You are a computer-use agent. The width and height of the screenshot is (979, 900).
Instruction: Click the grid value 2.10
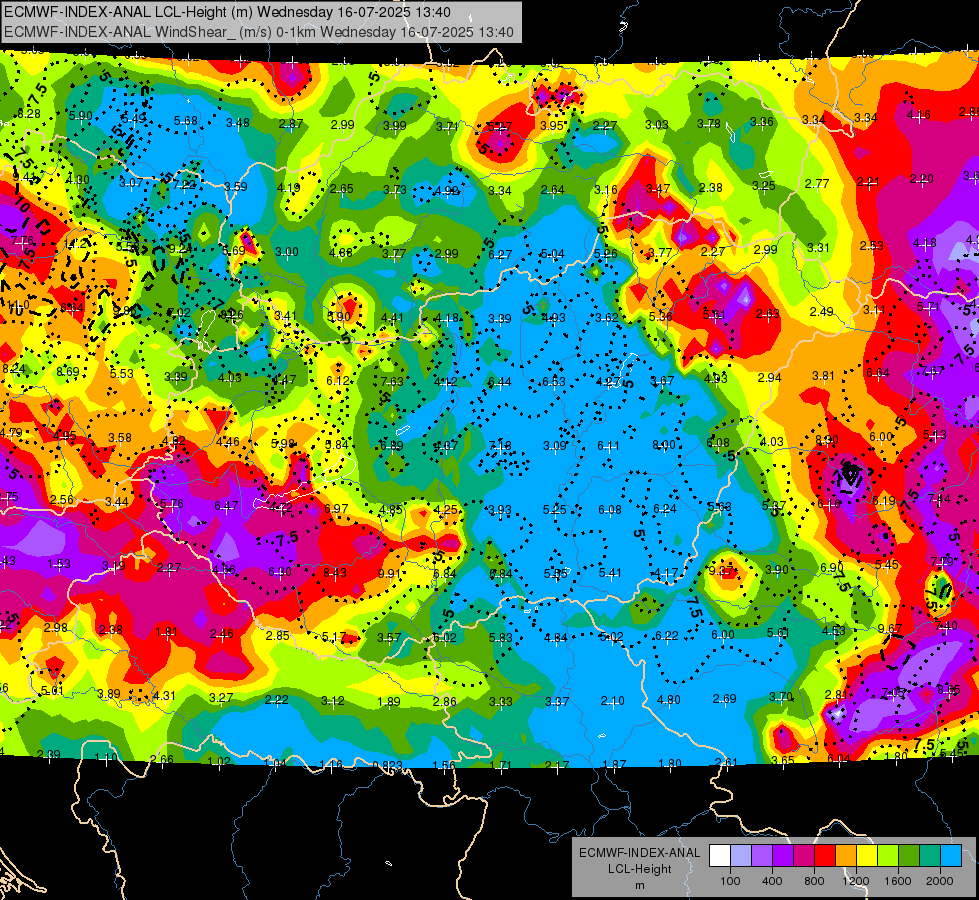pyautogui.click(x=612, y=701)
